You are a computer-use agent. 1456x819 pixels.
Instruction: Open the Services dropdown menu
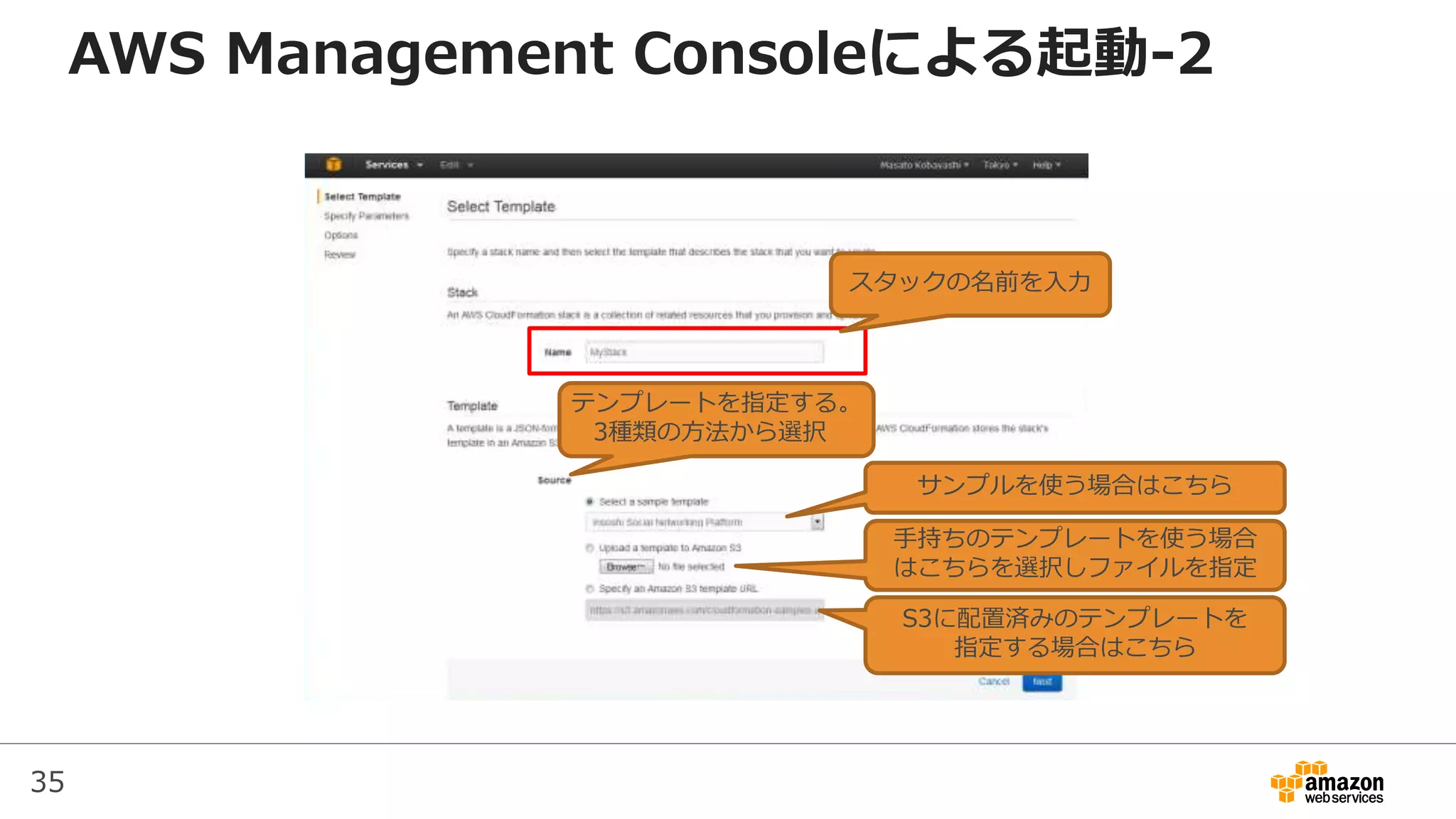tap(393, 165)
